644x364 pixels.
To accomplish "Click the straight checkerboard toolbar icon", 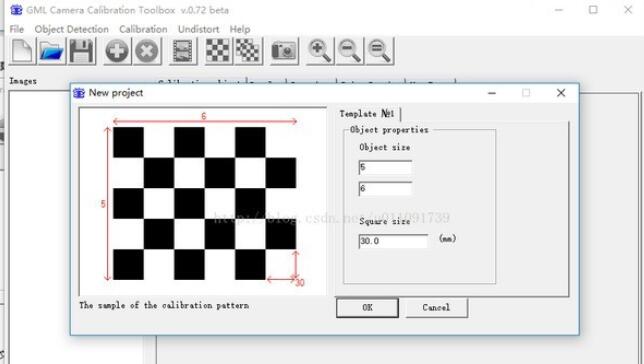I will (x=218, y=51).
